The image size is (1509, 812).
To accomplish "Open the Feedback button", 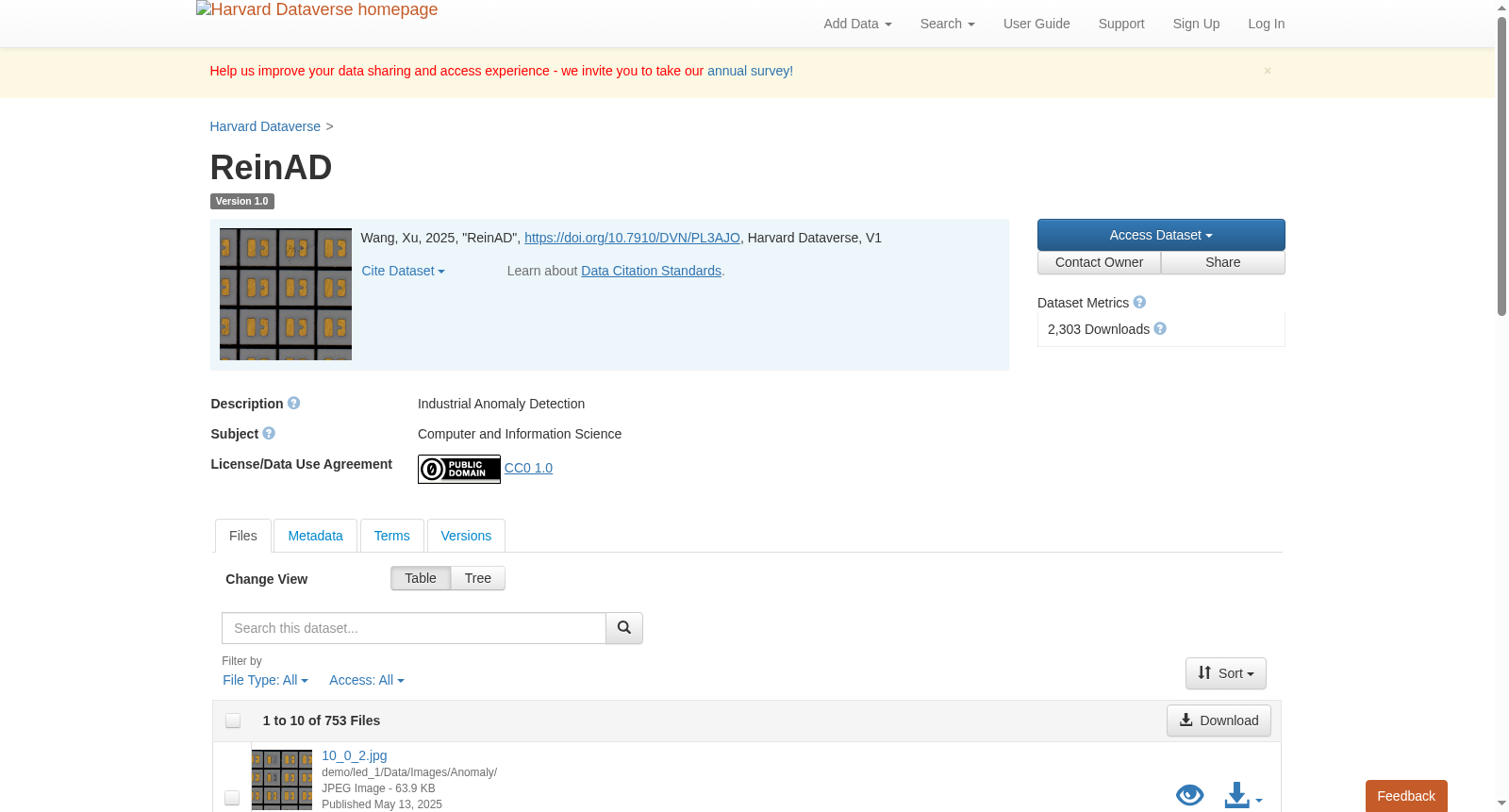I will pos(1406,796).
